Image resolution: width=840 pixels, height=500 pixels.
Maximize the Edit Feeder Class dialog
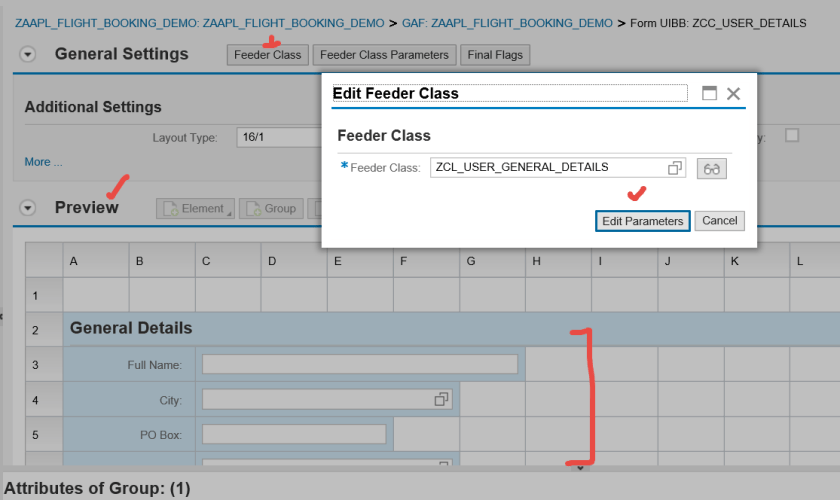[709, 93]
